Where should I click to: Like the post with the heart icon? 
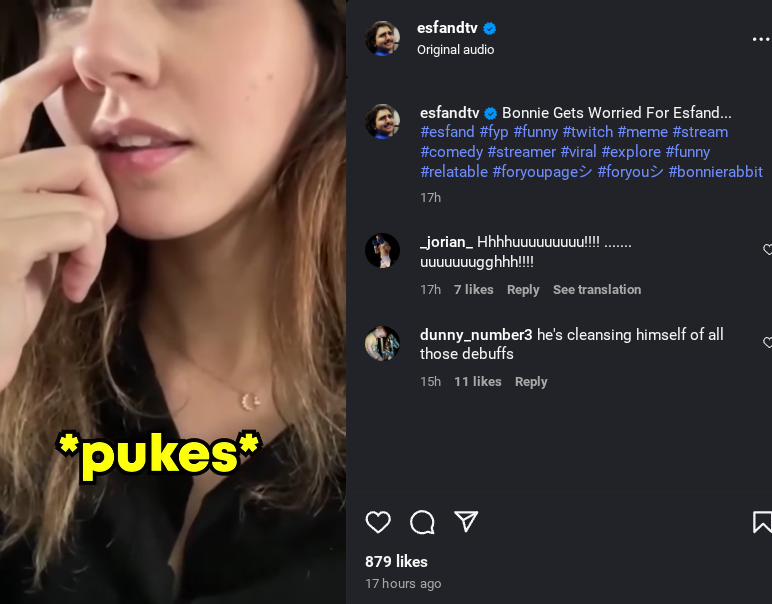tap(378, 522)
